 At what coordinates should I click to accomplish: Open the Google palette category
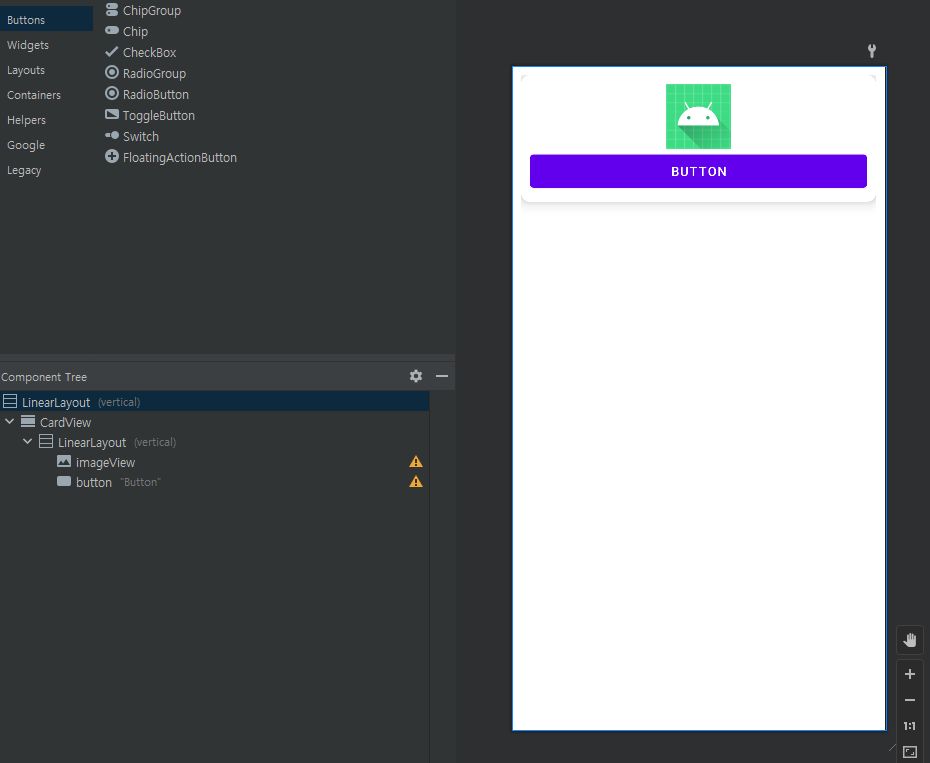click(26, 145)
